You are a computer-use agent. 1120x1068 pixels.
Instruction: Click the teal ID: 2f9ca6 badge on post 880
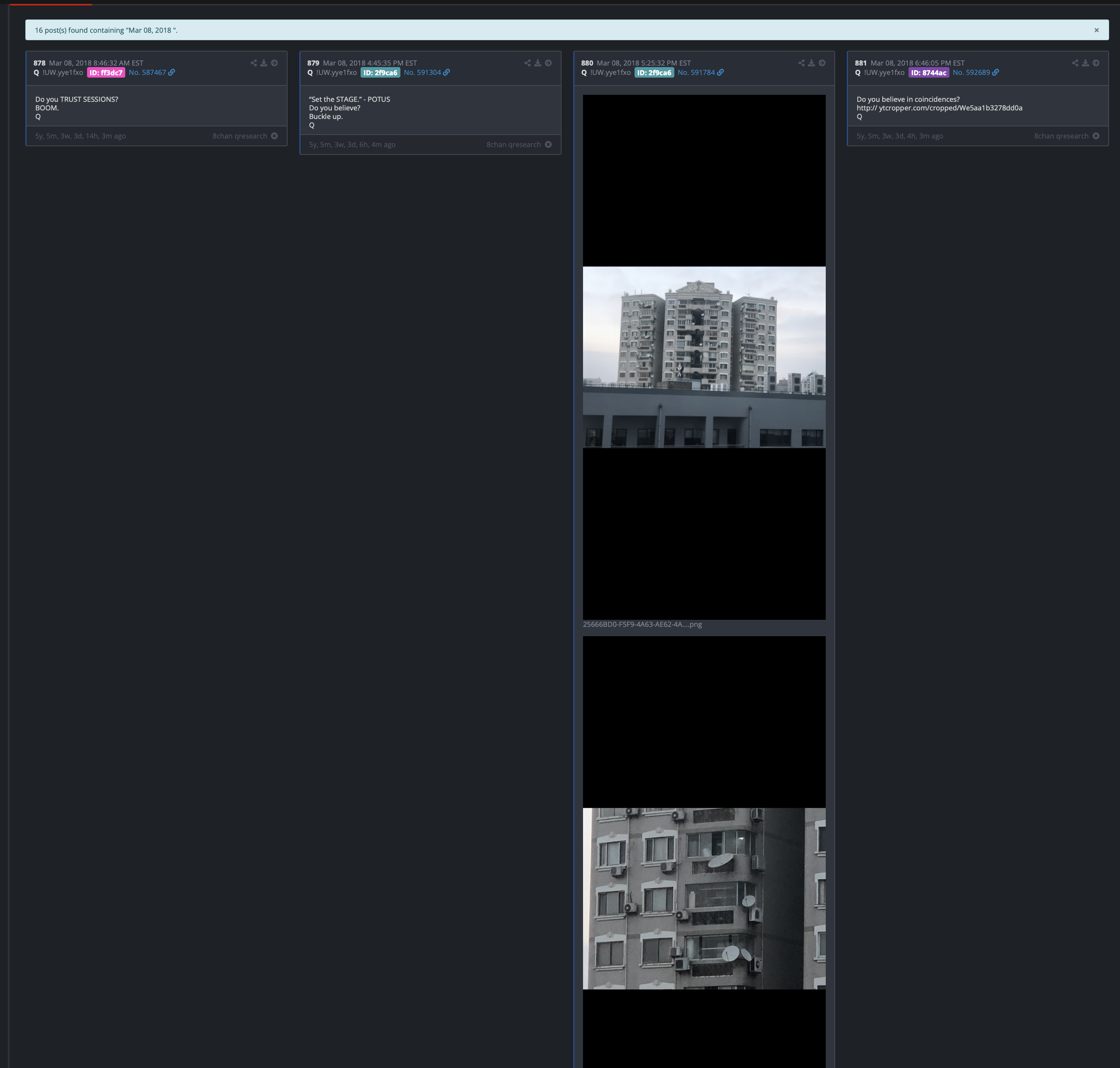click(654, 73)
